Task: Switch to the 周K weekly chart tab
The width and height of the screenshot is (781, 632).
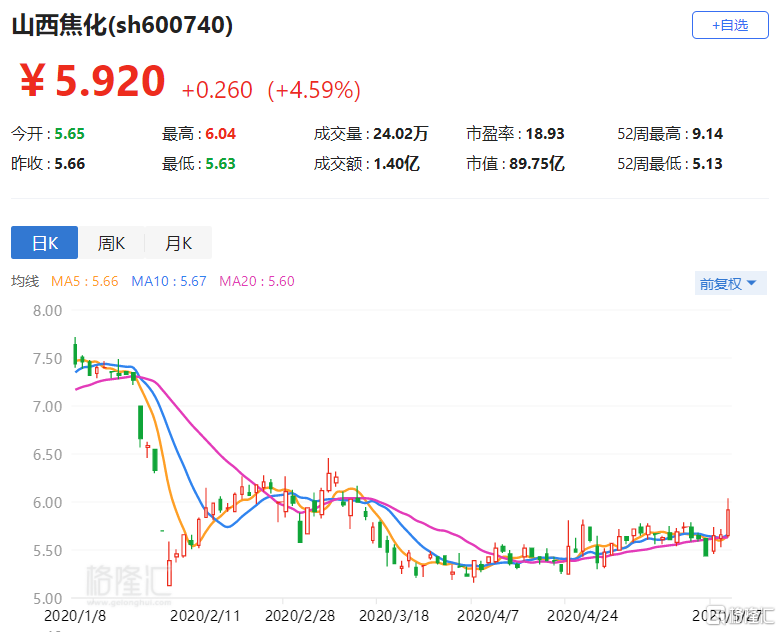Action: [x=111, y=243]
